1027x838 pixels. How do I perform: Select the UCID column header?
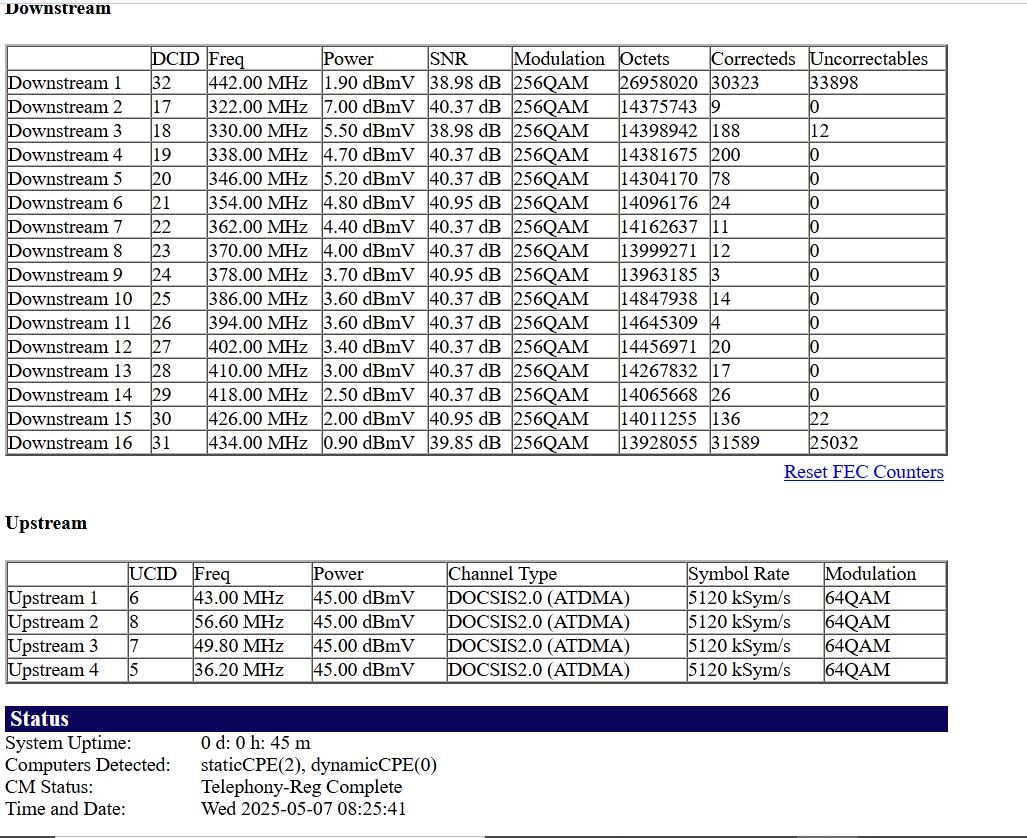153,574
